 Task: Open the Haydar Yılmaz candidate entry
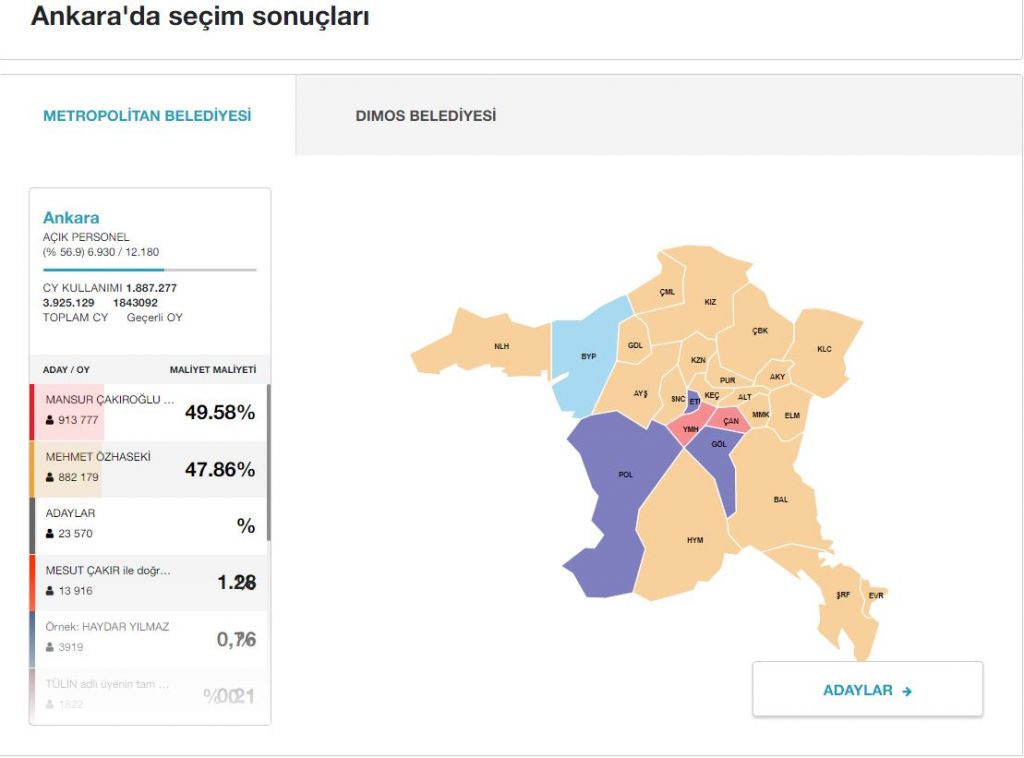coord(150,638)
